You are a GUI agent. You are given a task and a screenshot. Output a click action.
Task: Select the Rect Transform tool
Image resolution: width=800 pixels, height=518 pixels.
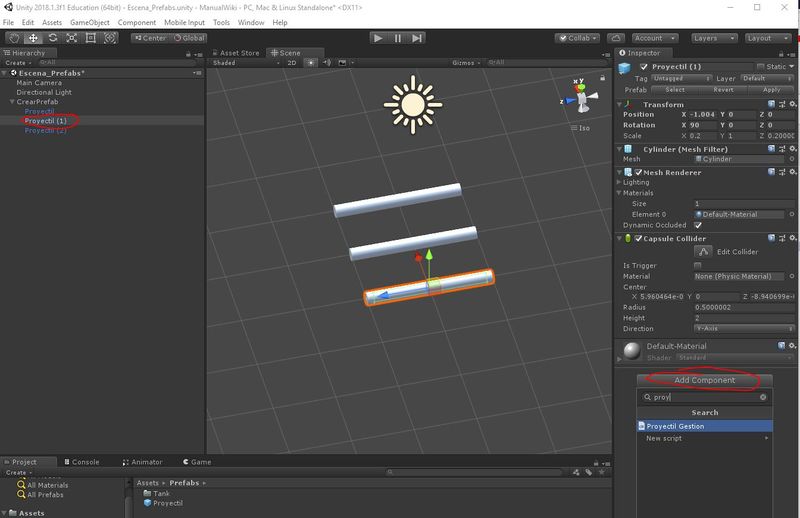(x=90, y=38)
